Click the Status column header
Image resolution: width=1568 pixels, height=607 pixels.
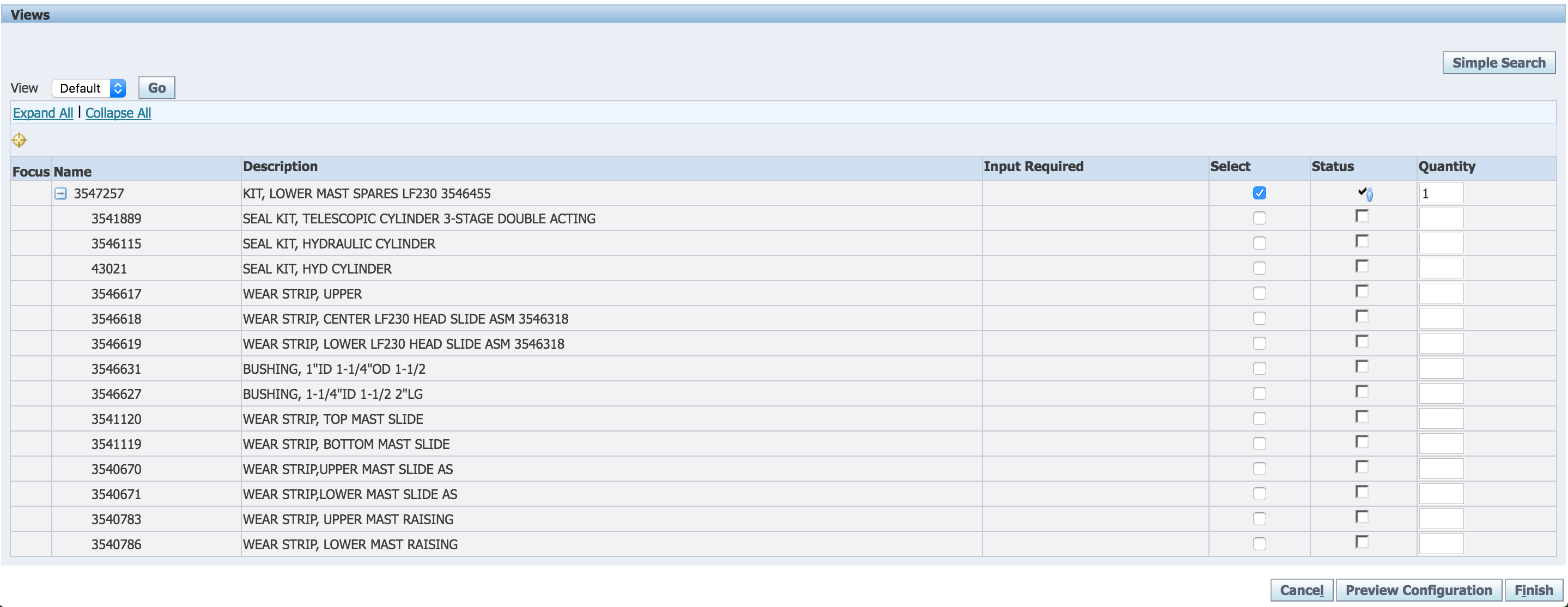tap(1333, 166)
